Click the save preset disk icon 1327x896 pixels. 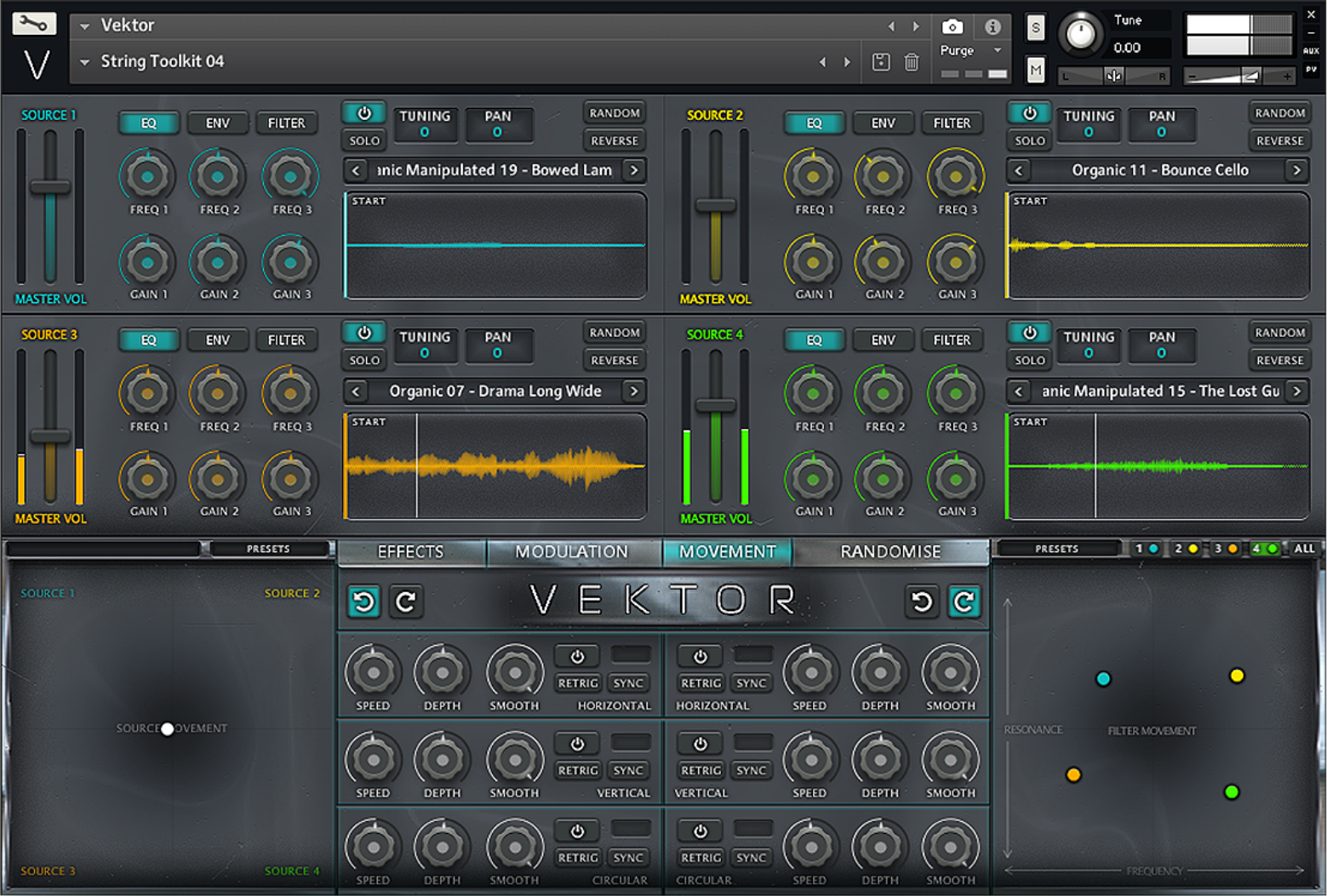tap(881, 62)
